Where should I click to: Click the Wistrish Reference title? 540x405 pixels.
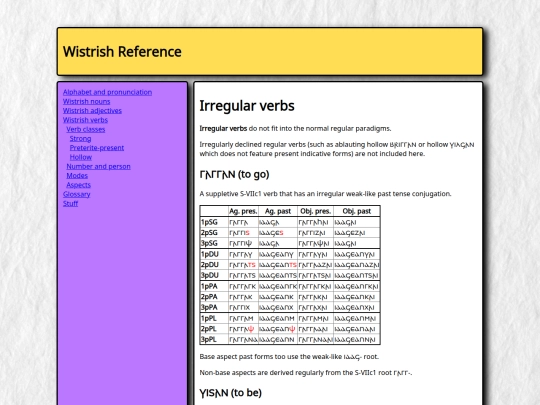[122, 52]
